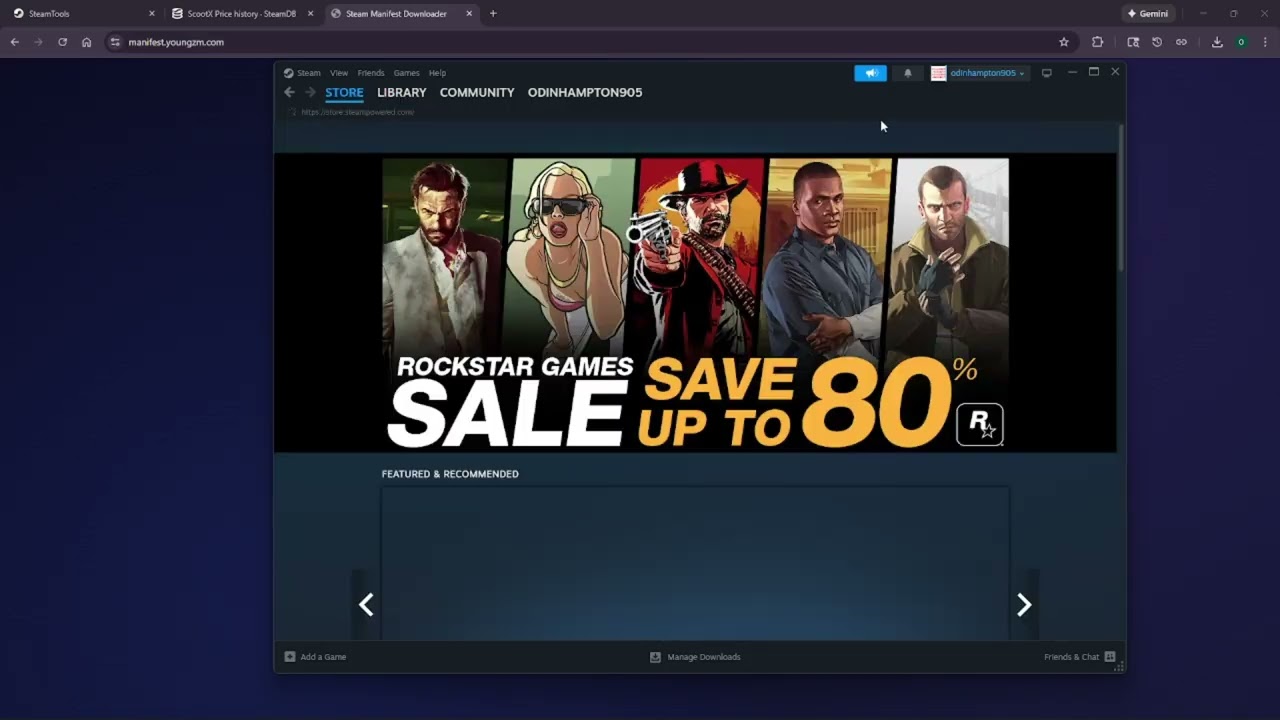The image size is (1280, 720).
Task: Click the Friends & Chat icon
Action: (1110, 657)
